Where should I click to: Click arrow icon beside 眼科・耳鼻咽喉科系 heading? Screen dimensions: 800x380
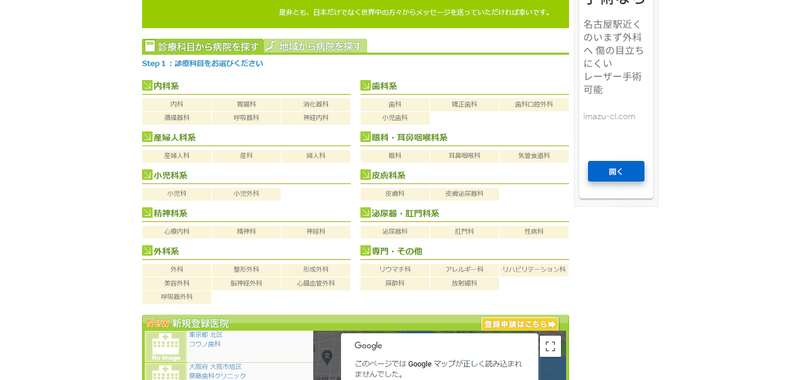point(365,137)
